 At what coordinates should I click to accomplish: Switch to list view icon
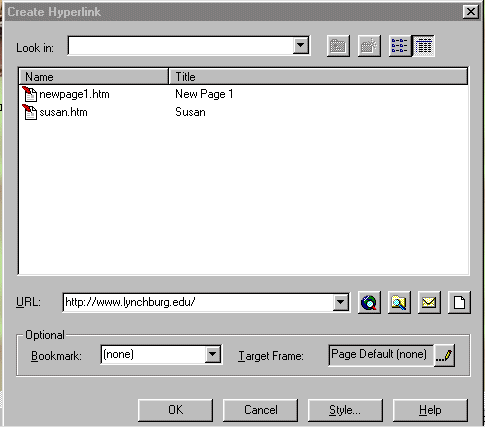tap(400, 46)
